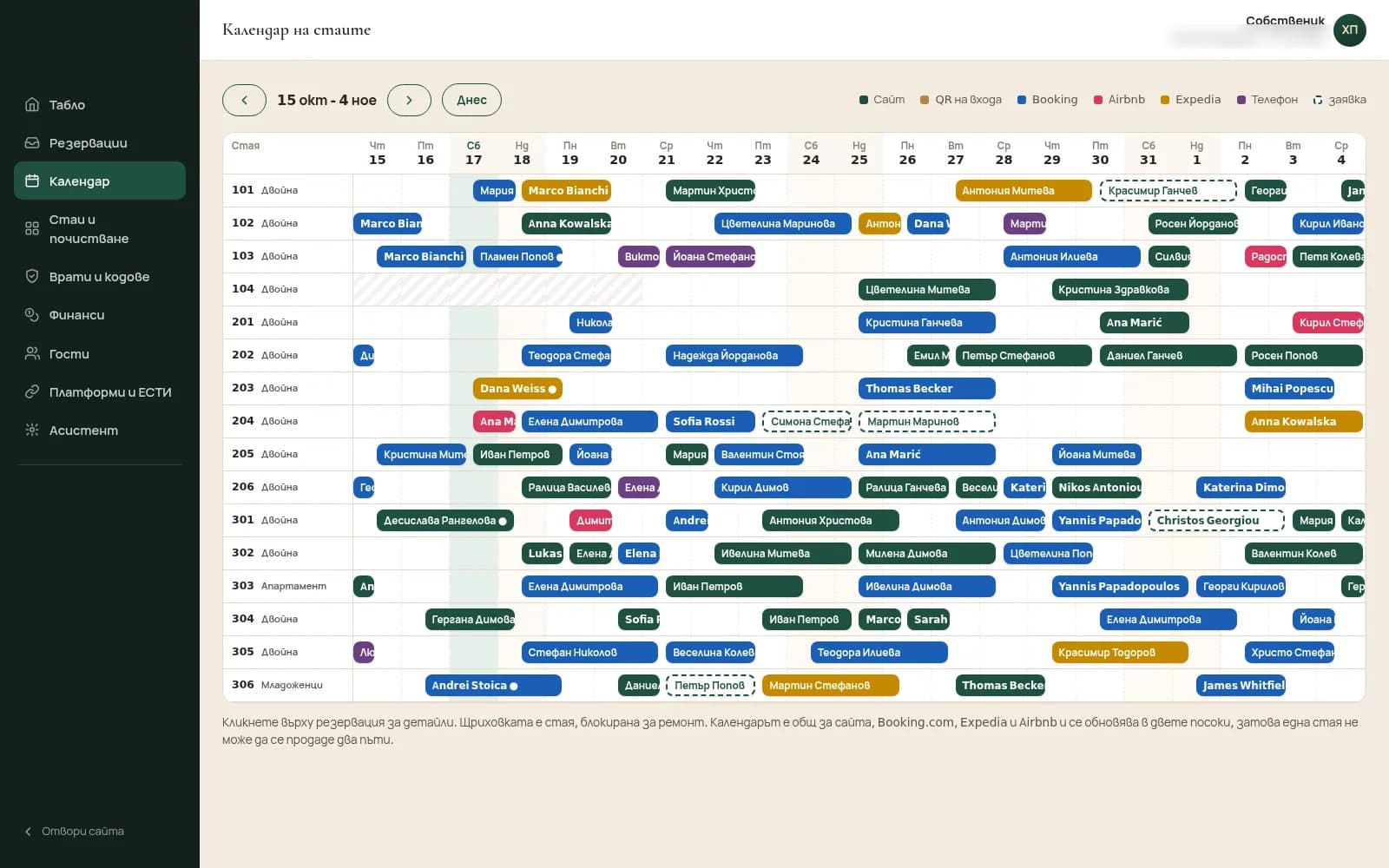Jump to today with Днес button
This screenshot has width=1389, height=868.
tap(471, 100)
